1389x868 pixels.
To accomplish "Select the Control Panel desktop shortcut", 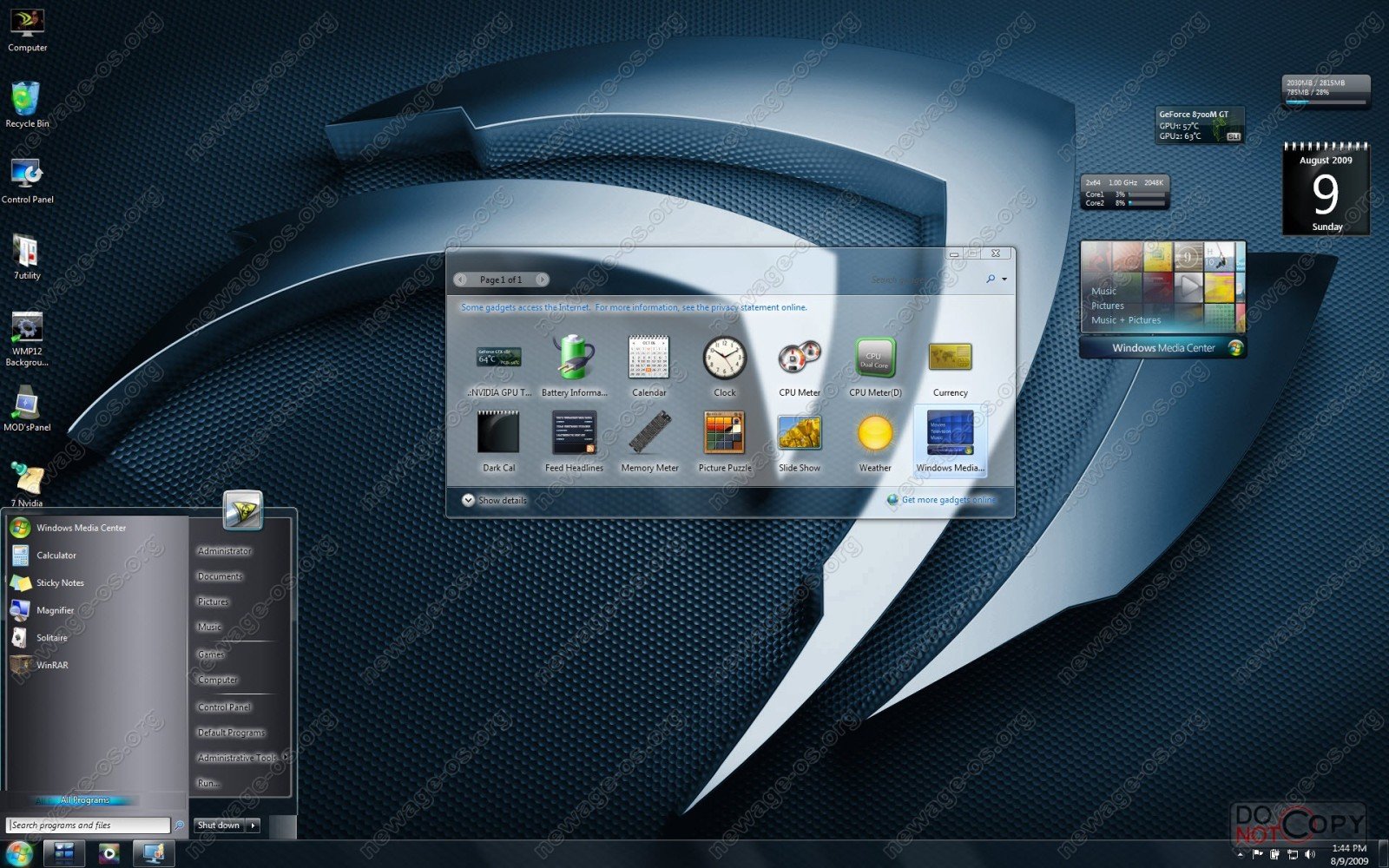I will click(27, 181).
